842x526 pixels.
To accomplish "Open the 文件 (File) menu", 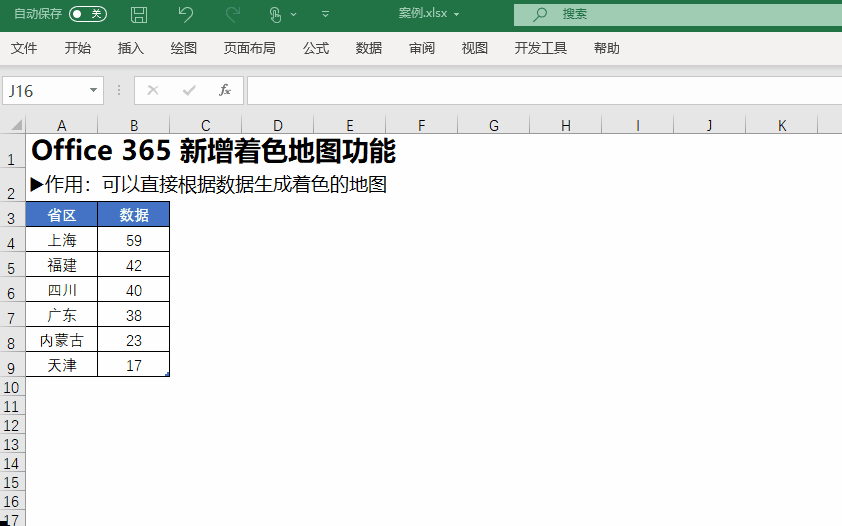I will 24,48.
